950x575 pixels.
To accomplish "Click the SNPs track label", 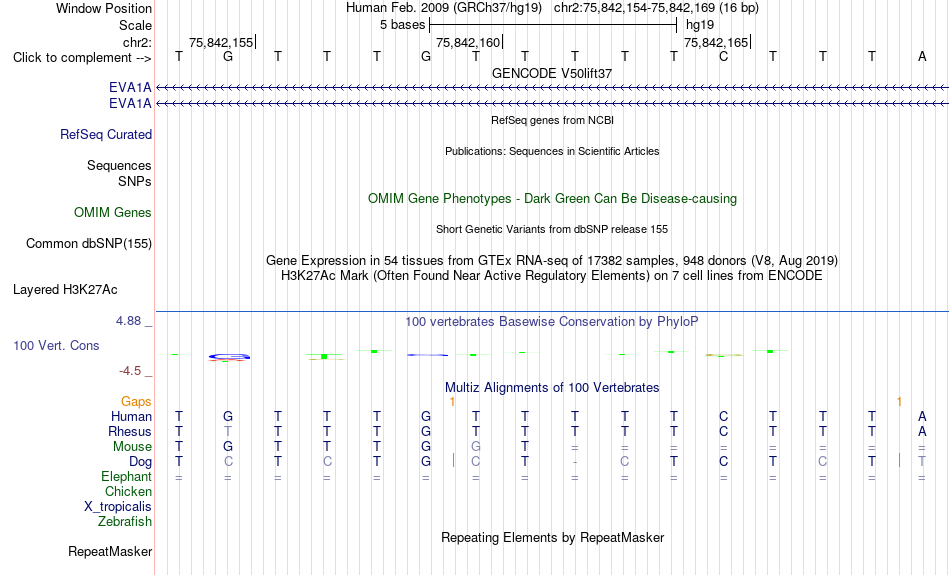I will coord(135,181).
